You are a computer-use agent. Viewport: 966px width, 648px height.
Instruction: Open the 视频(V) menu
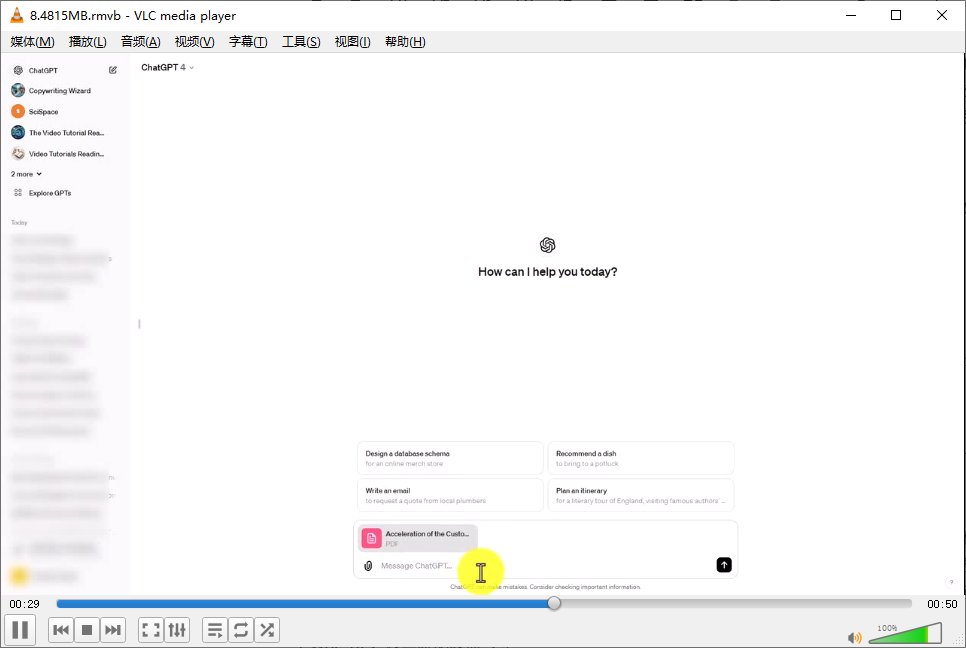pyautogui.click(x=194, y=42)
